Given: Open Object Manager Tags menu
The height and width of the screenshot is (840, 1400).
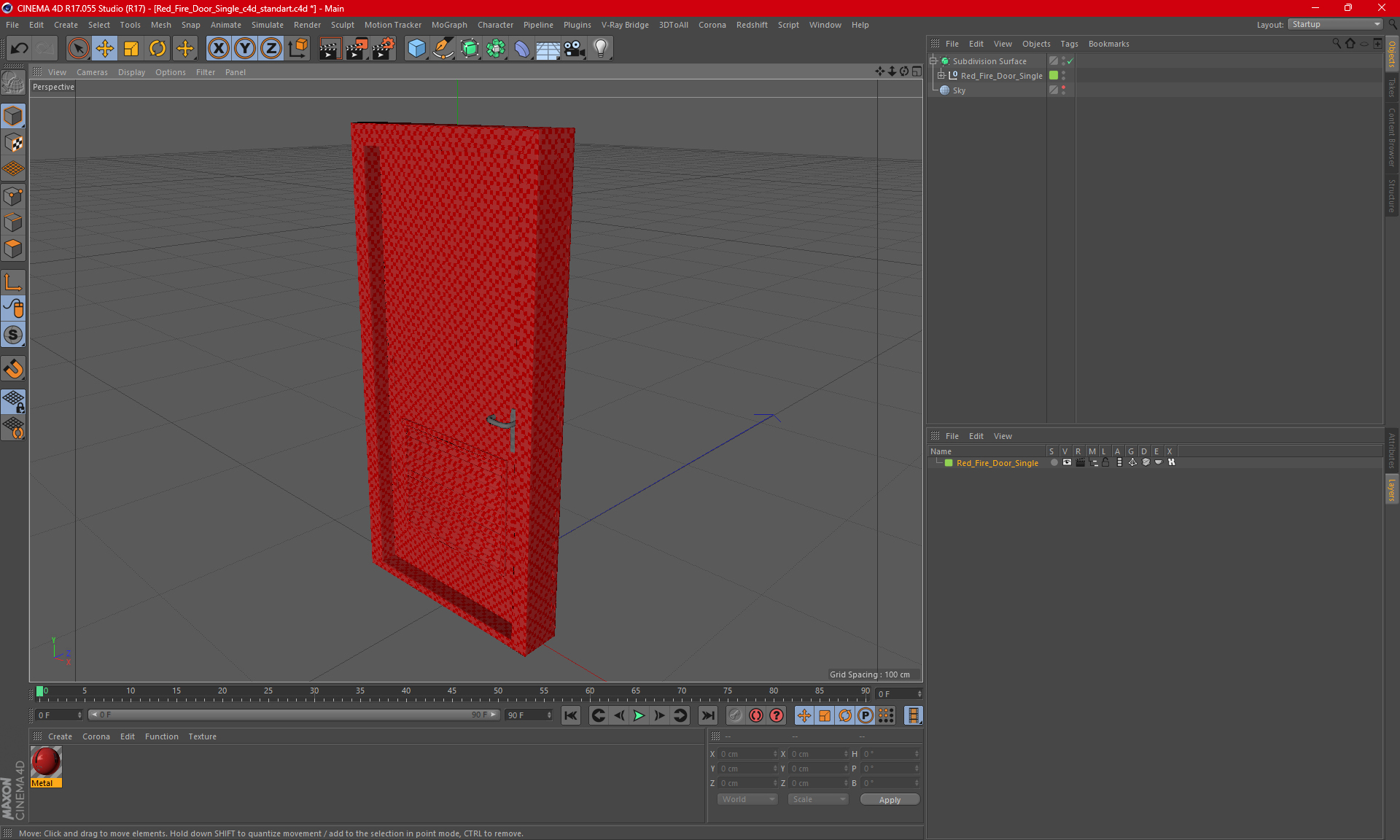Looking at the screenshot, I should point(1069,44).
